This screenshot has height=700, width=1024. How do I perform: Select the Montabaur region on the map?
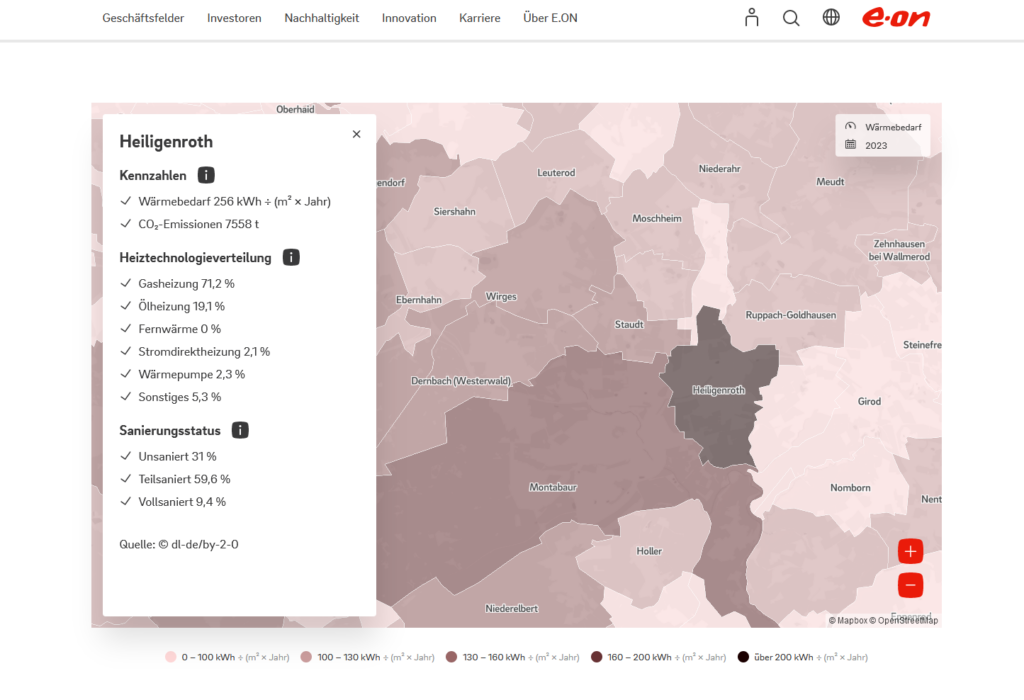coord(552,487)
